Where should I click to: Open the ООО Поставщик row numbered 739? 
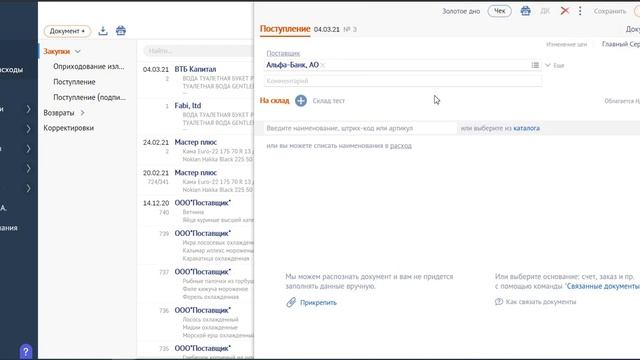click(x=196, y=246)
